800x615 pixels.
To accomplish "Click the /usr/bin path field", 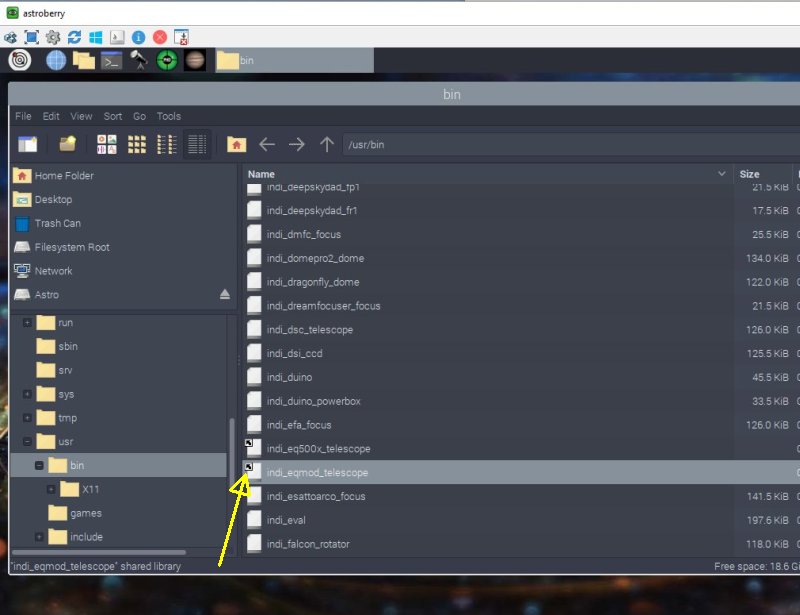I will tap(571, 144).
